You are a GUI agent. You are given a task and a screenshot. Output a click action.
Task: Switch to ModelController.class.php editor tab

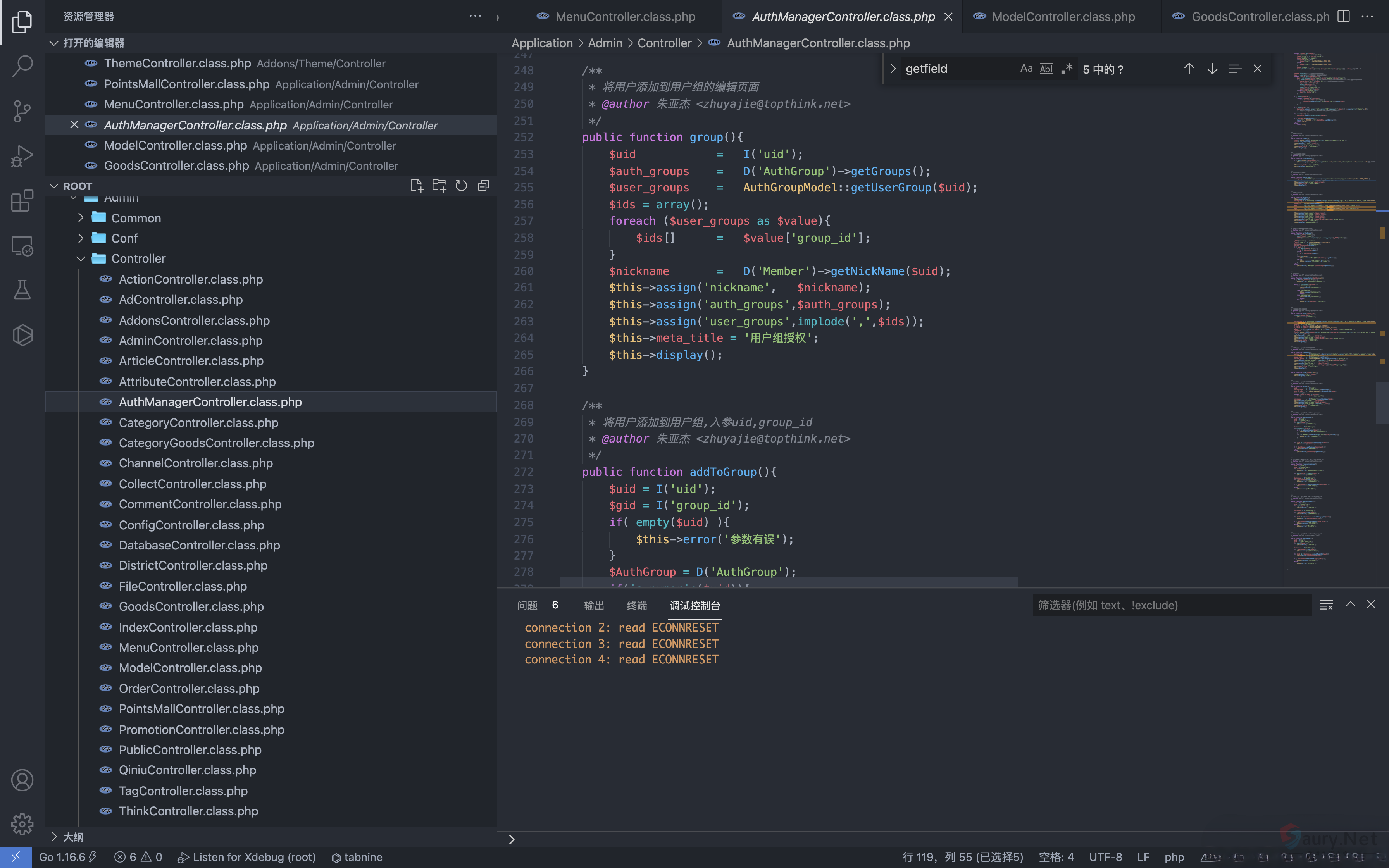click(x=1062, y=17)
